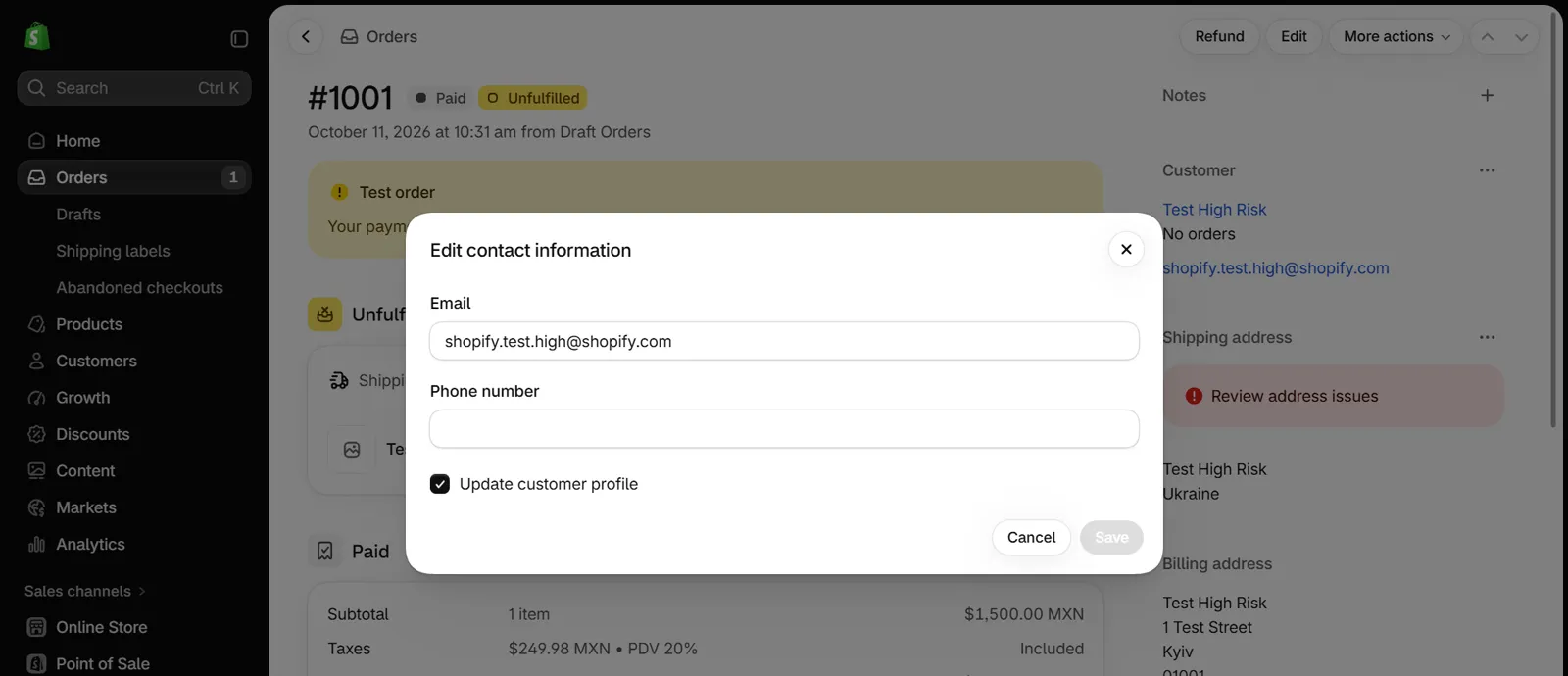Click into the Email input field
Image resolution: width=1568 pixels, height=676 pixels.
click(x=784, y=341)
